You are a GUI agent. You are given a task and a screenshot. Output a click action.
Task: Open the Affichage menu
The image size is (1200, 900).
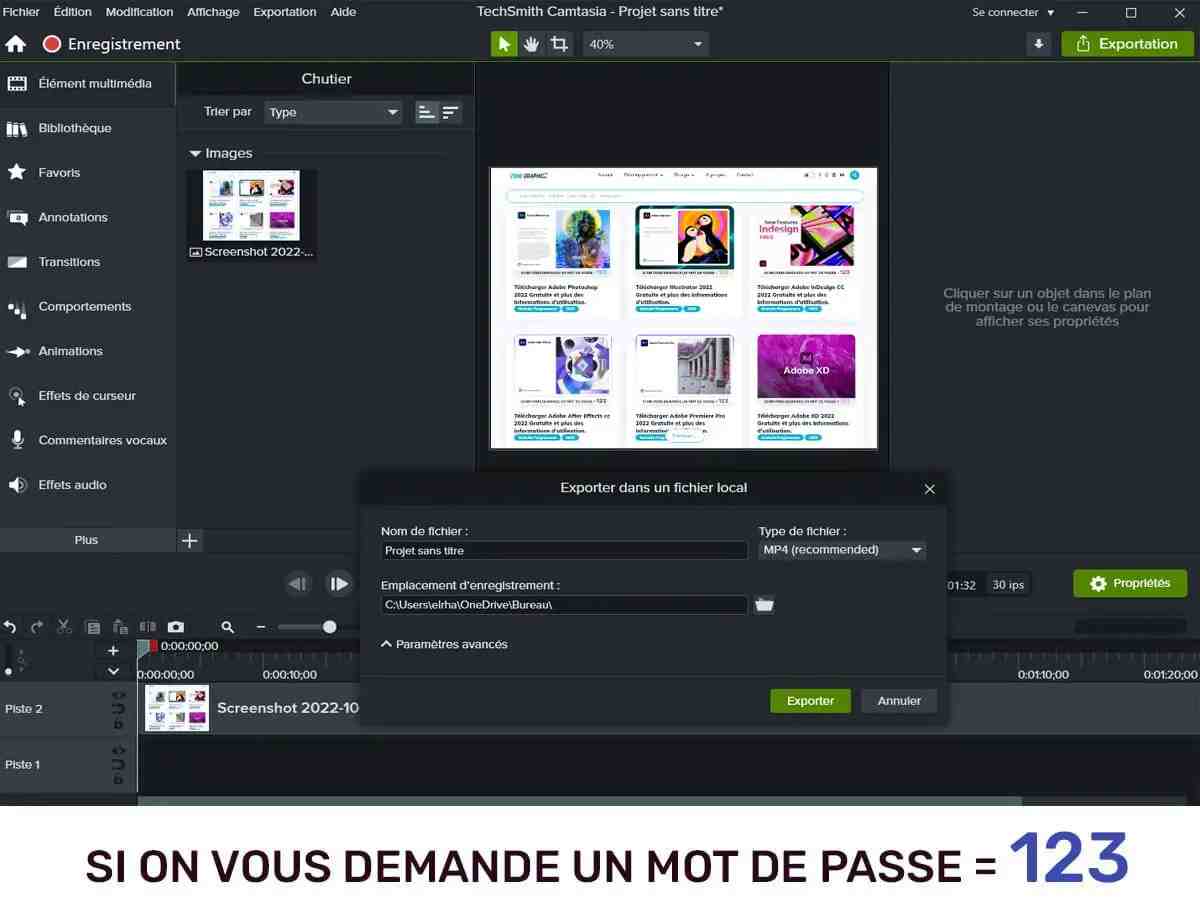[x=213, y=12]
